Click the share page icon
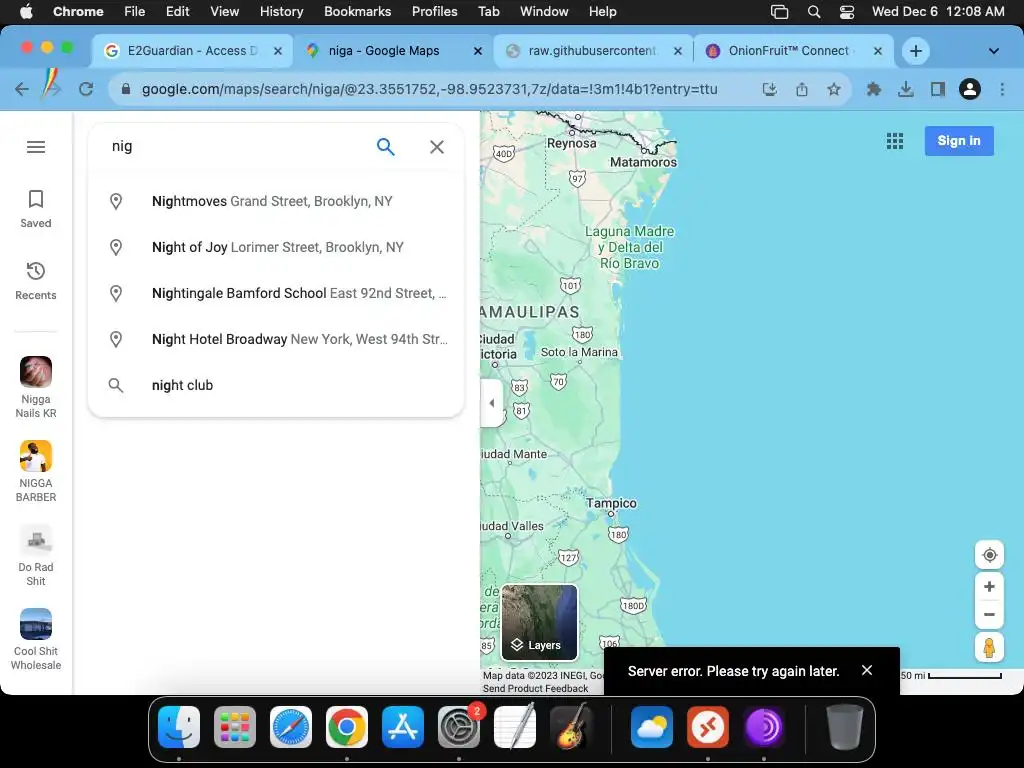 pos(802,89)
